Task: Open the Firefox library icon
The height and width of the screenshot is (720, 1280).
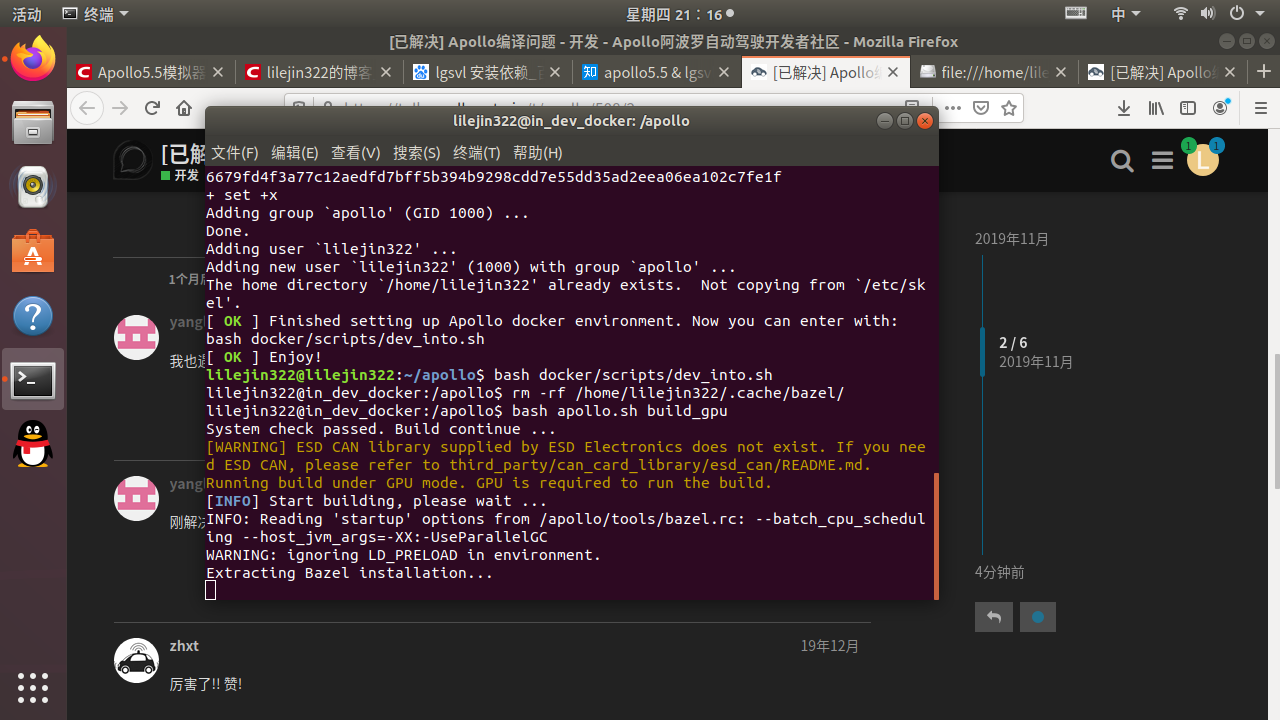Action: [1155, 108]
